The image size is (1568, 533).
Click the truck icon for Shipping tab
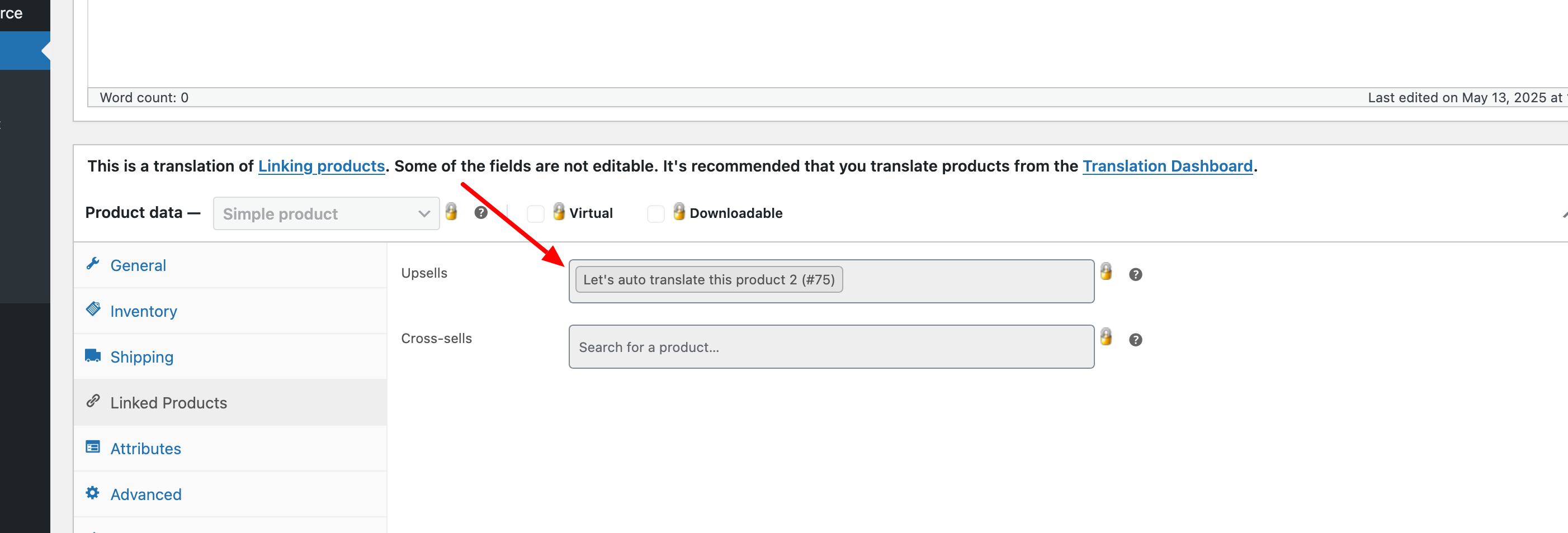(x=92, y=355)
